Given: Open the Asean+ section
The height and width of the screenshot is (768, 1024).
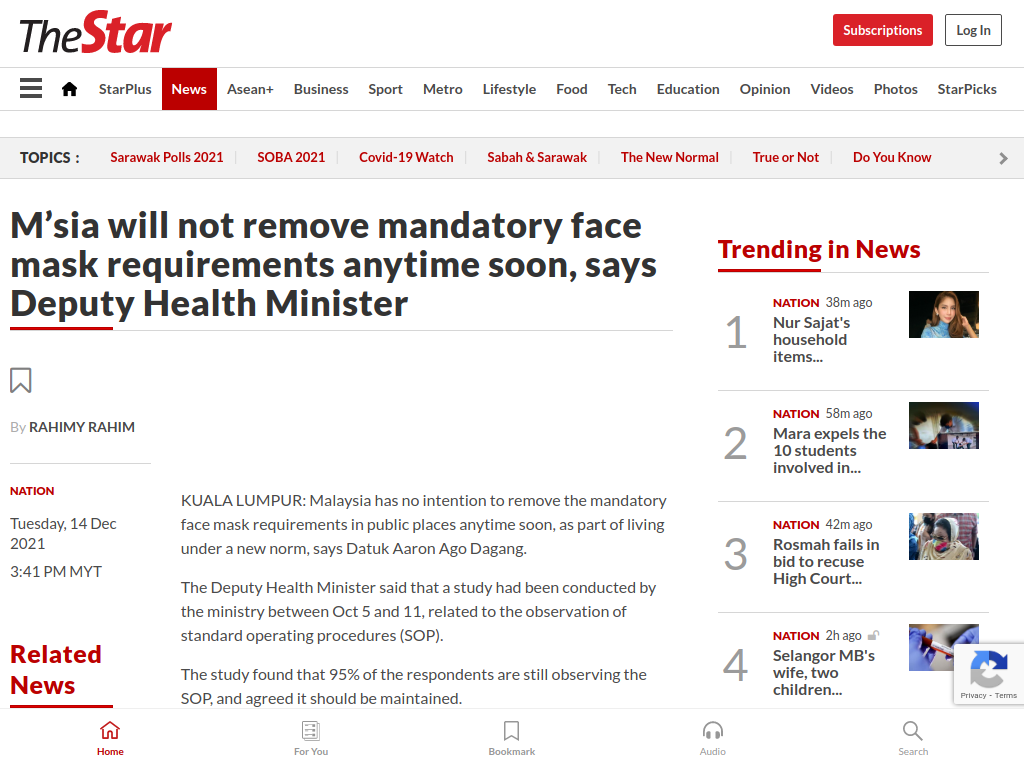Looking at the screenshot, I should coord(250,89).
